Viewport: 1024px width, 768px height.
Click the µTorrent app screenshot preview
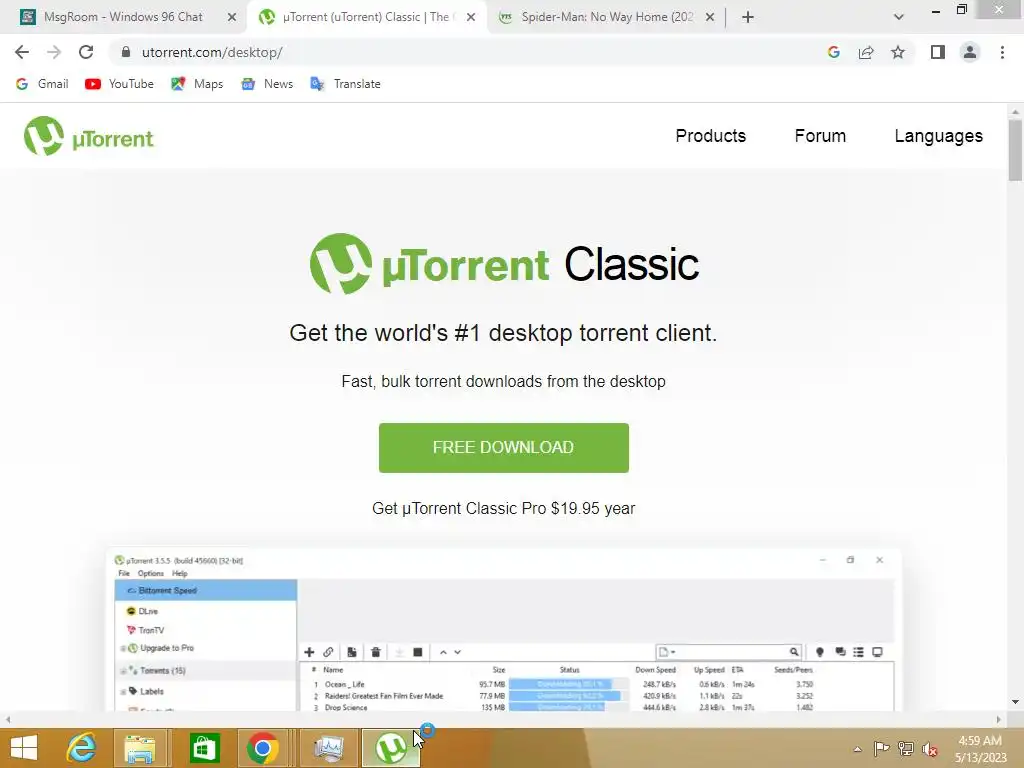click(x=504, y=630)
